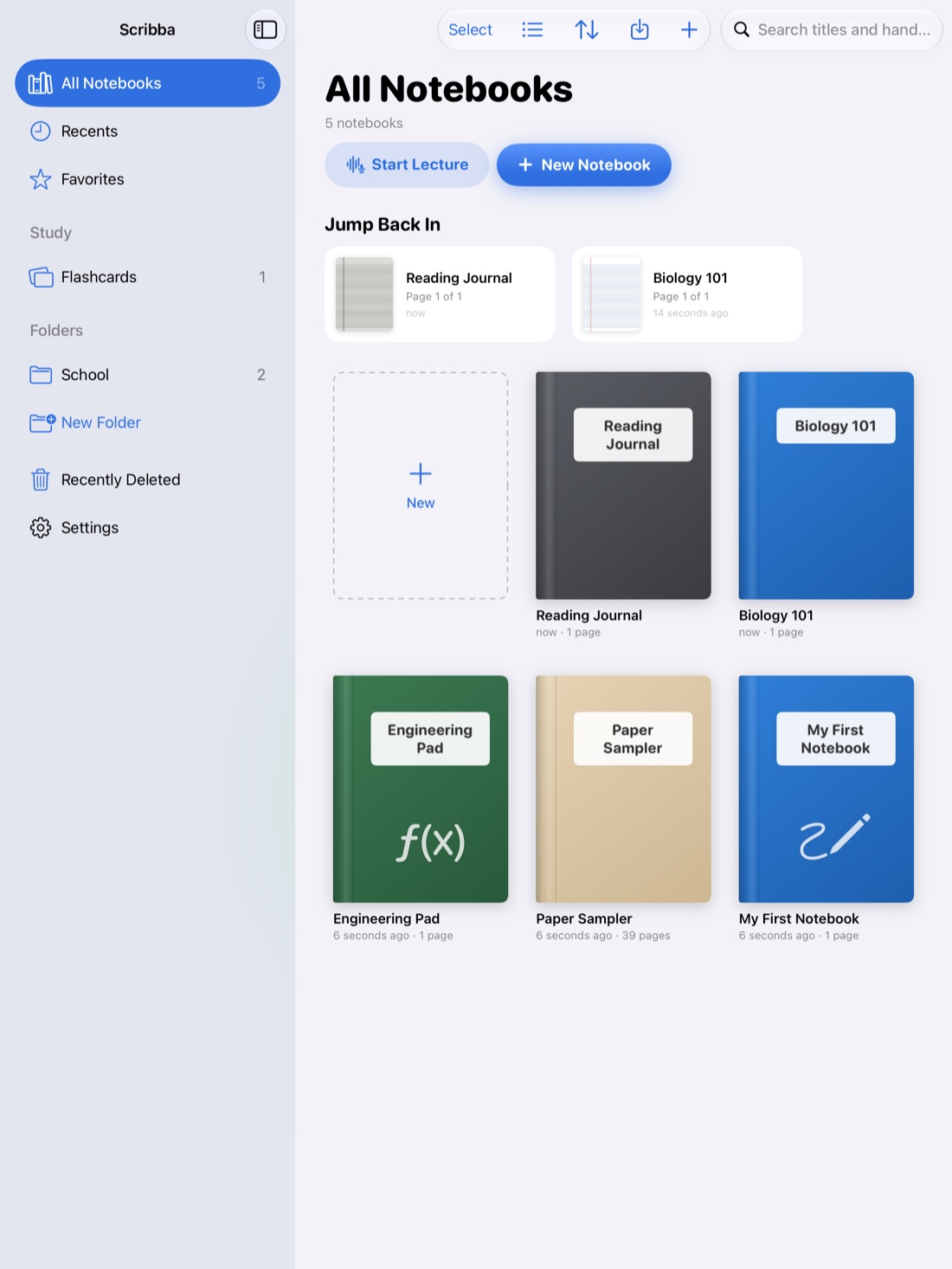The image size is (952, 1269).
Task: Click the dashed New notebook placeholder
Action: (421, 486)
